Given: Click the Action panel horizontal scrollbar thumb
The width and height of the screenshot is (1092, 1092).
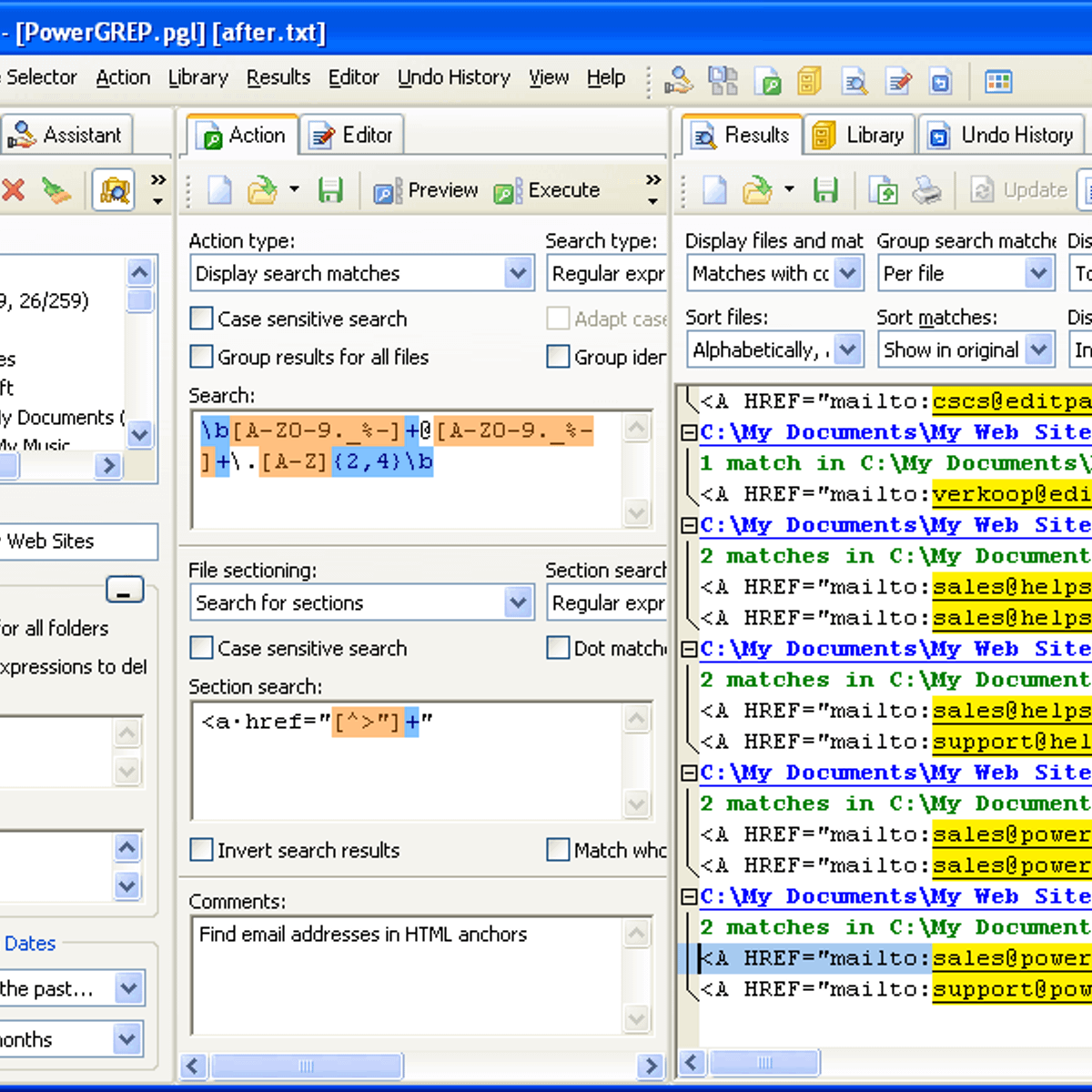Looking at the screenshot, I should (306, 1066).
